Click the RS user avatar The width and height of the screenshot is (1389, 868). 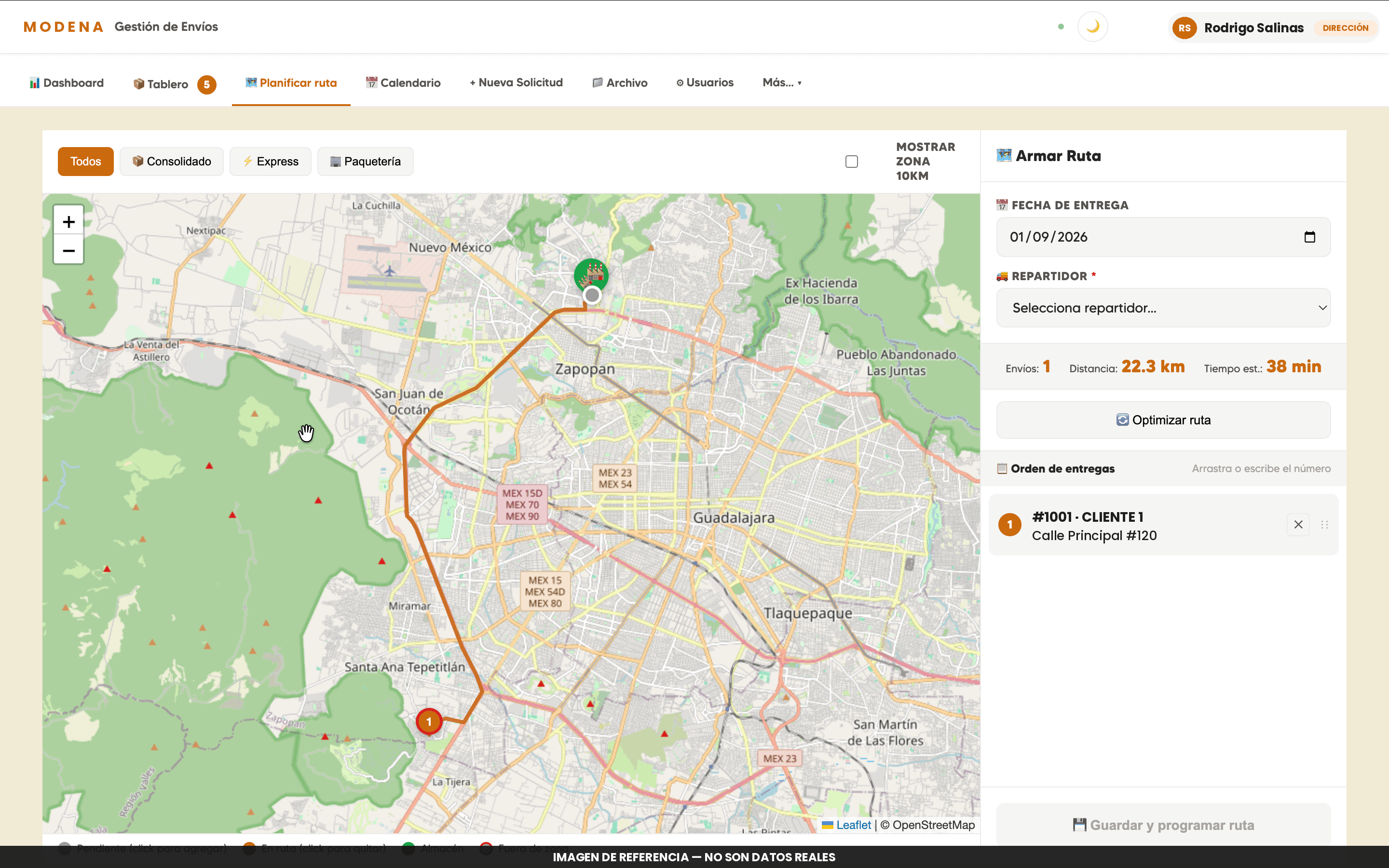(x=1184, y=27)
